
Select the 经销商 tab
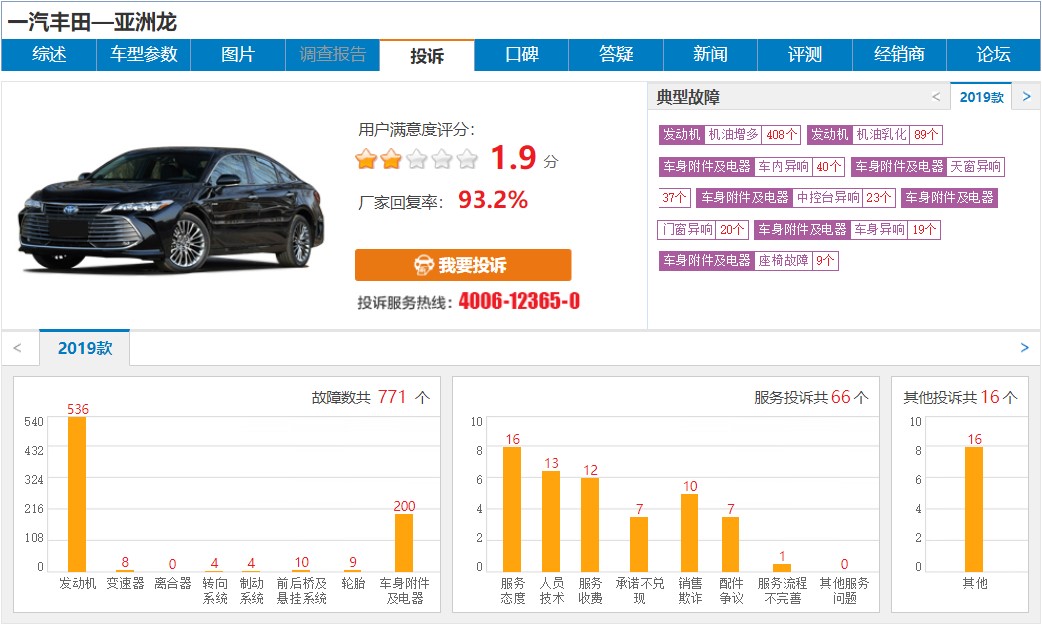click(898, 57)
